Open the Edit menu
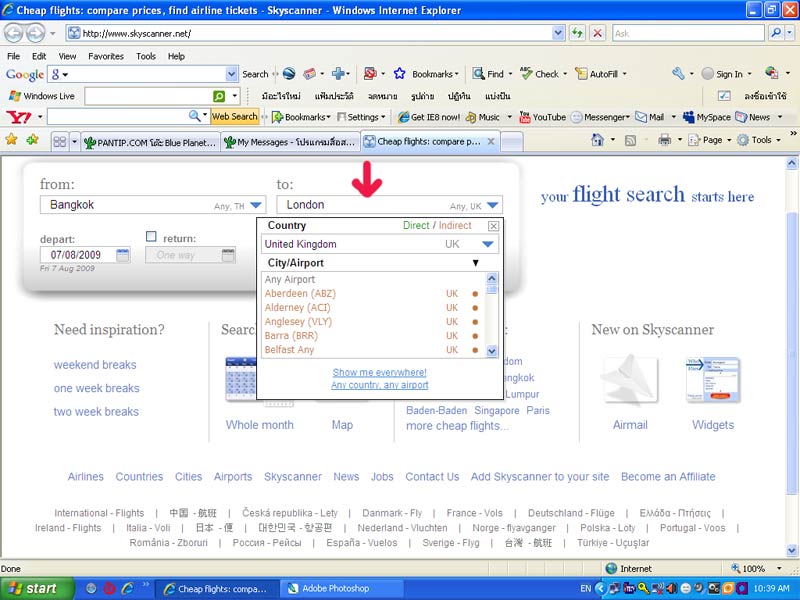The height and width of the screenshot is (600, 800). tap(39, 56)
